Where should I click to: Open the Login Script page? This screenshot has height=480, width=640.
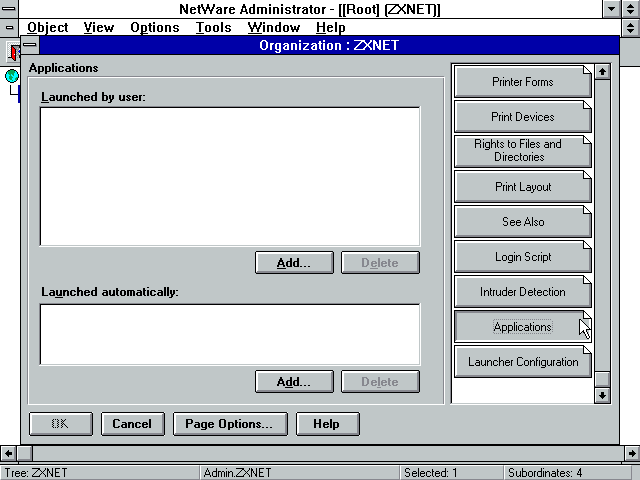pos(523,257)
